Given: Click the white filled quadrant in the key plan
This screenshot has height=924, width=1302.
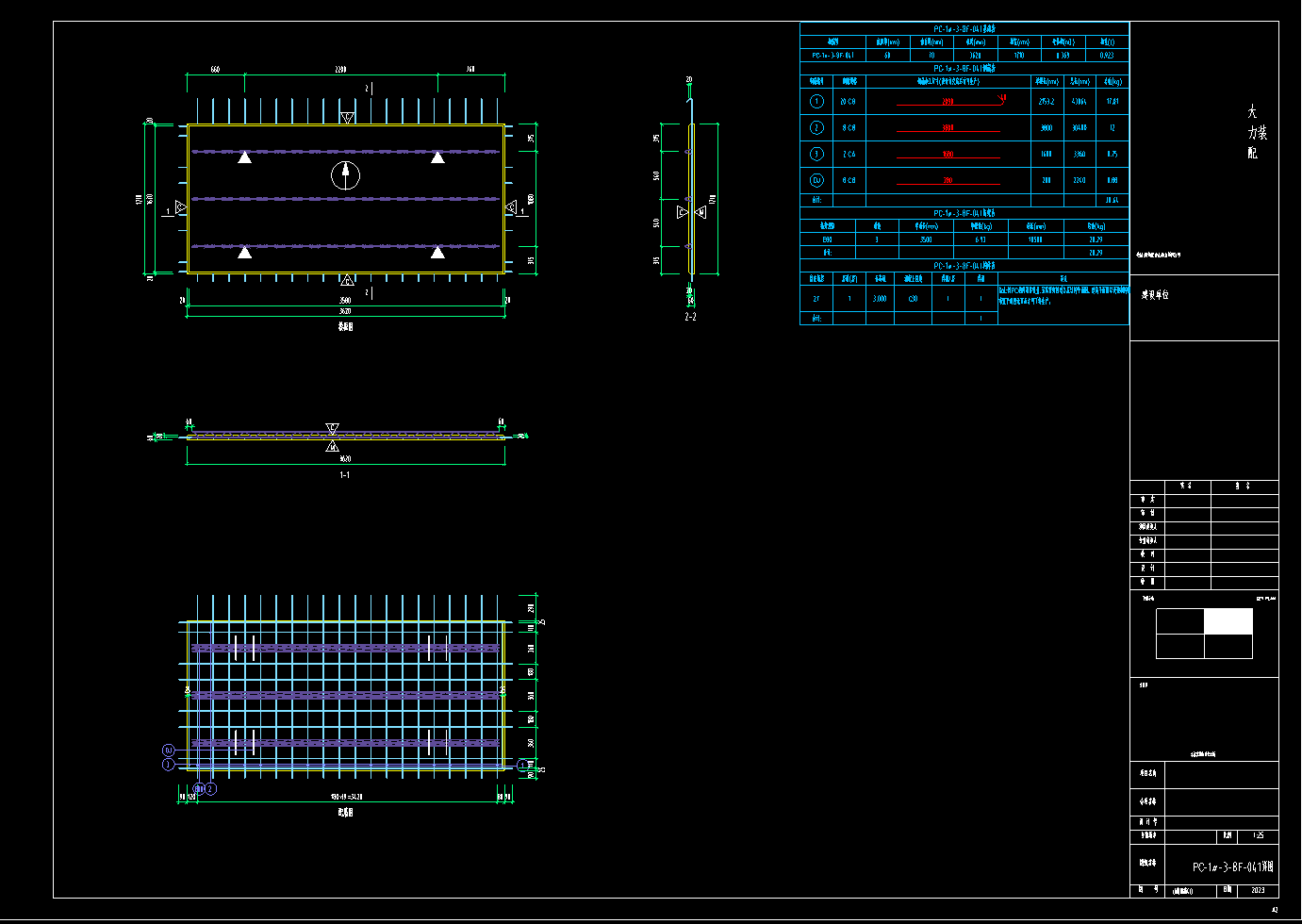Looking at the screenshot, I should (1228, 621).
